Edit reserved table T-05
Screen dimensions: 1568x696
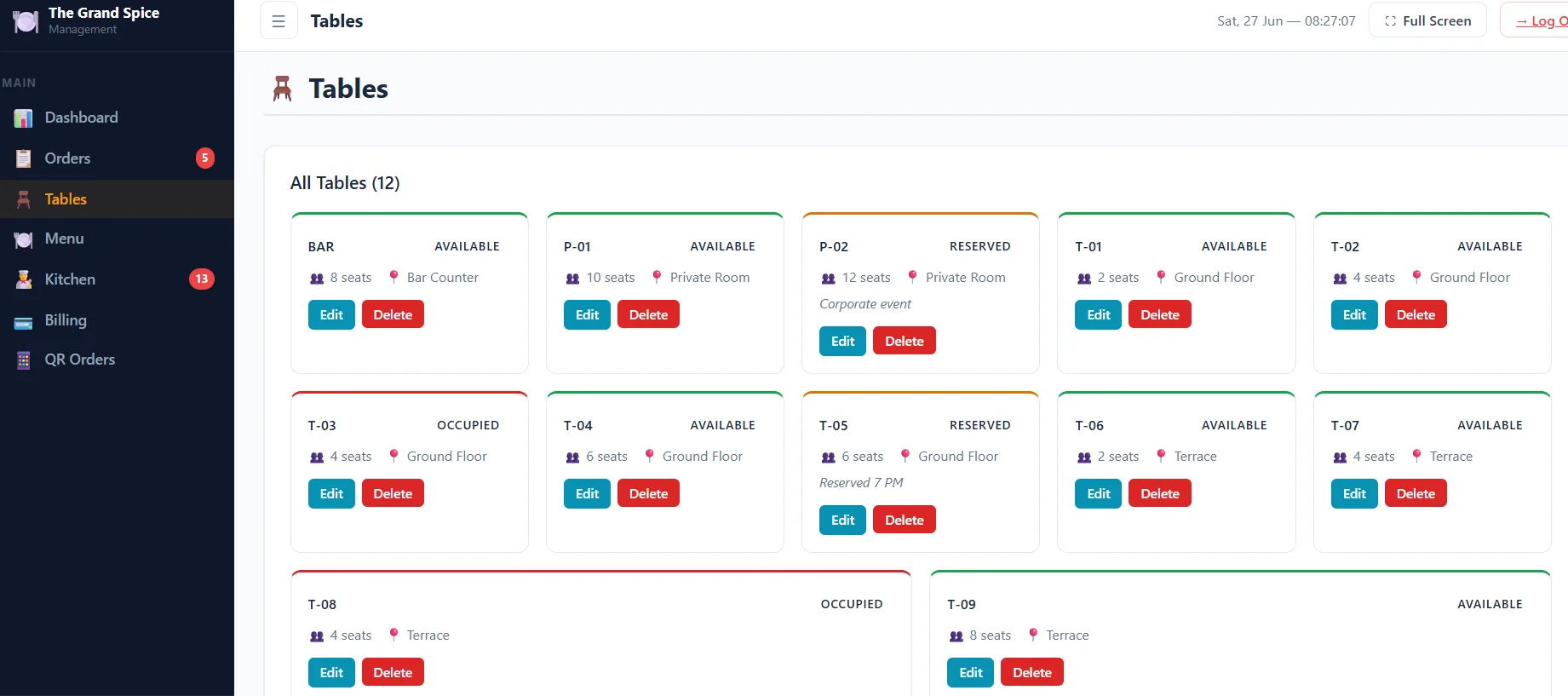(x=842, y=520)
